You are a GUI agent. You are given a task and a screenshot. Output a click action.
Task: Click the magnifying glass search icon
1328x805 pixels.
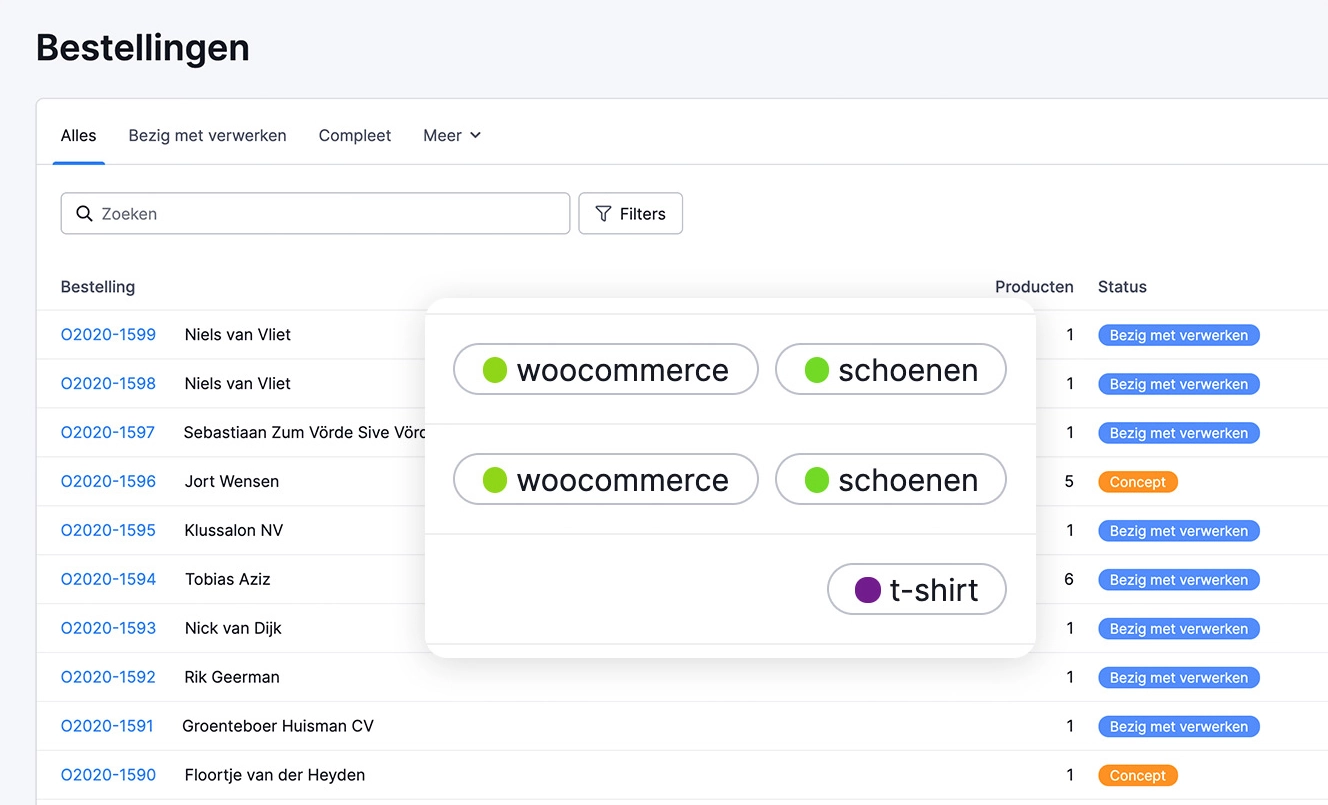point(84,214)
